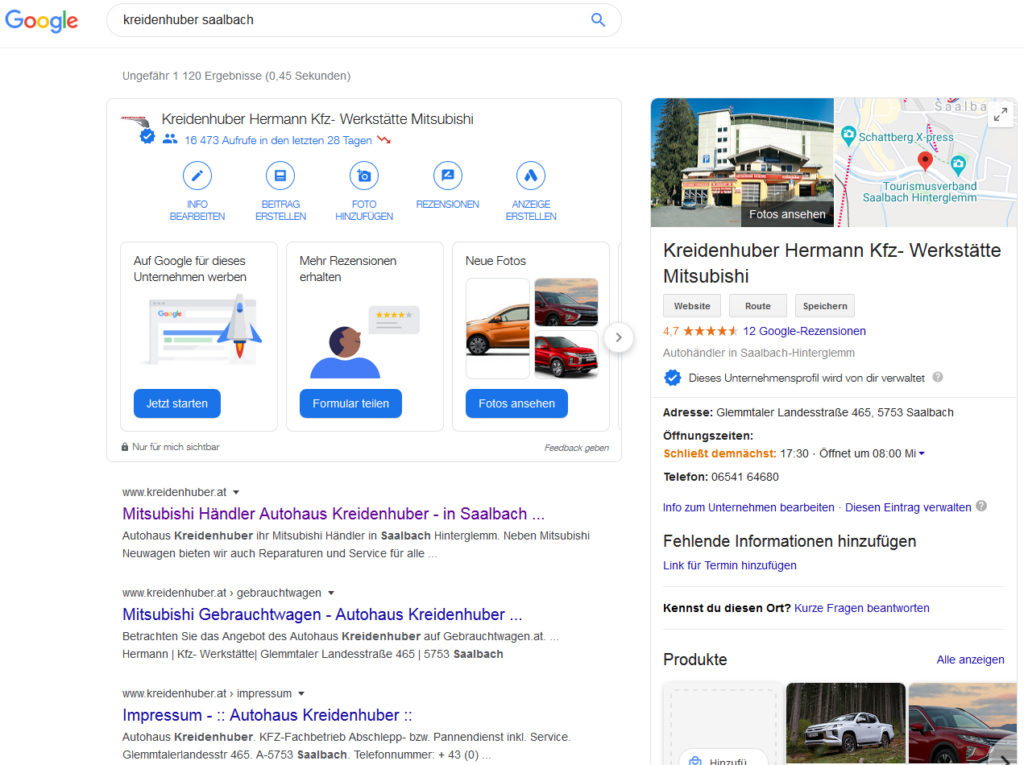The width and height of the screenshot is (1024, 765).
Task: Click the address Glemmtaler Landesstraße 465
Action: [x=835, y=412]
